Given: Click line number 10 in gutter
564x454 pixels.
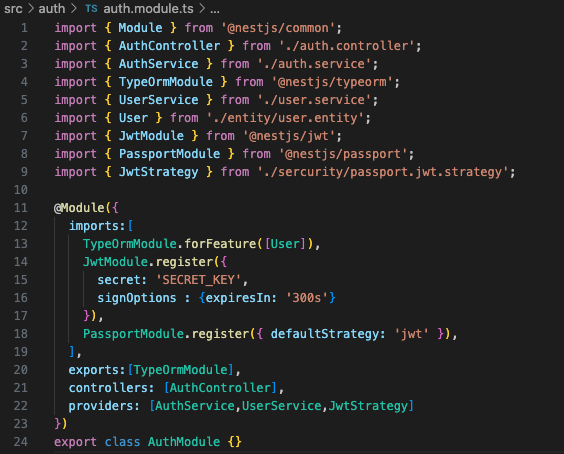Looking at the screenshot, I should (x=21, y=190).
